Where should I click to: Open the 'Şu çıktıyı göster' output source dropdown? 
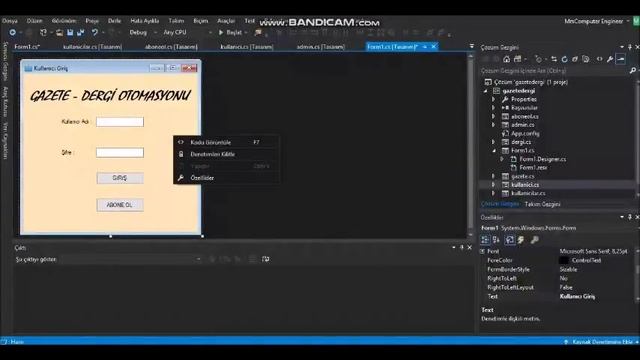pyautogui.click(x=131, y=259)
